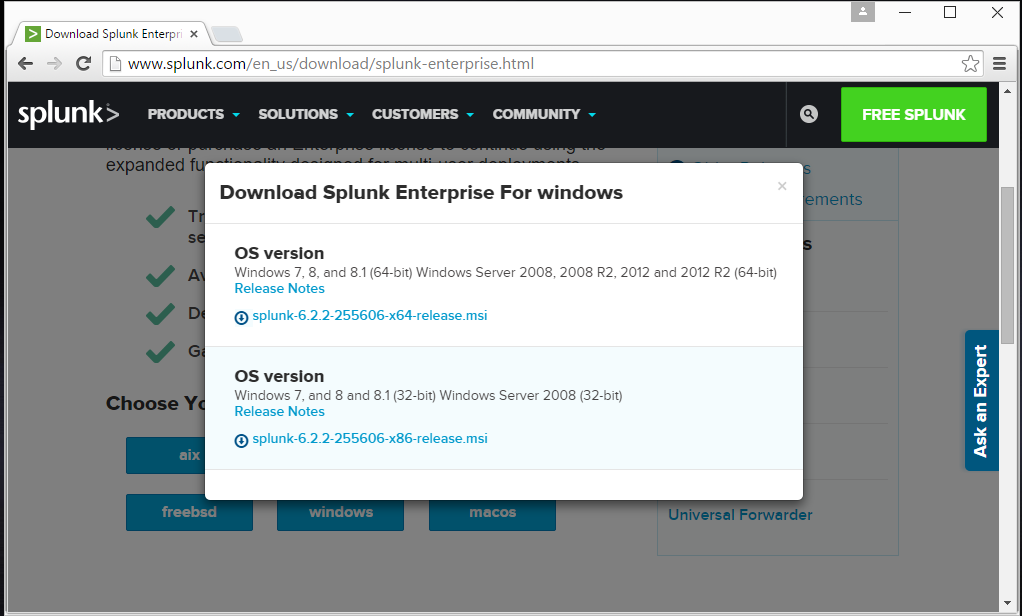Screen dimensions: 1022x616
Task: Click the page vertical scrollbar thumb
Action: (x=1007, y=265)
